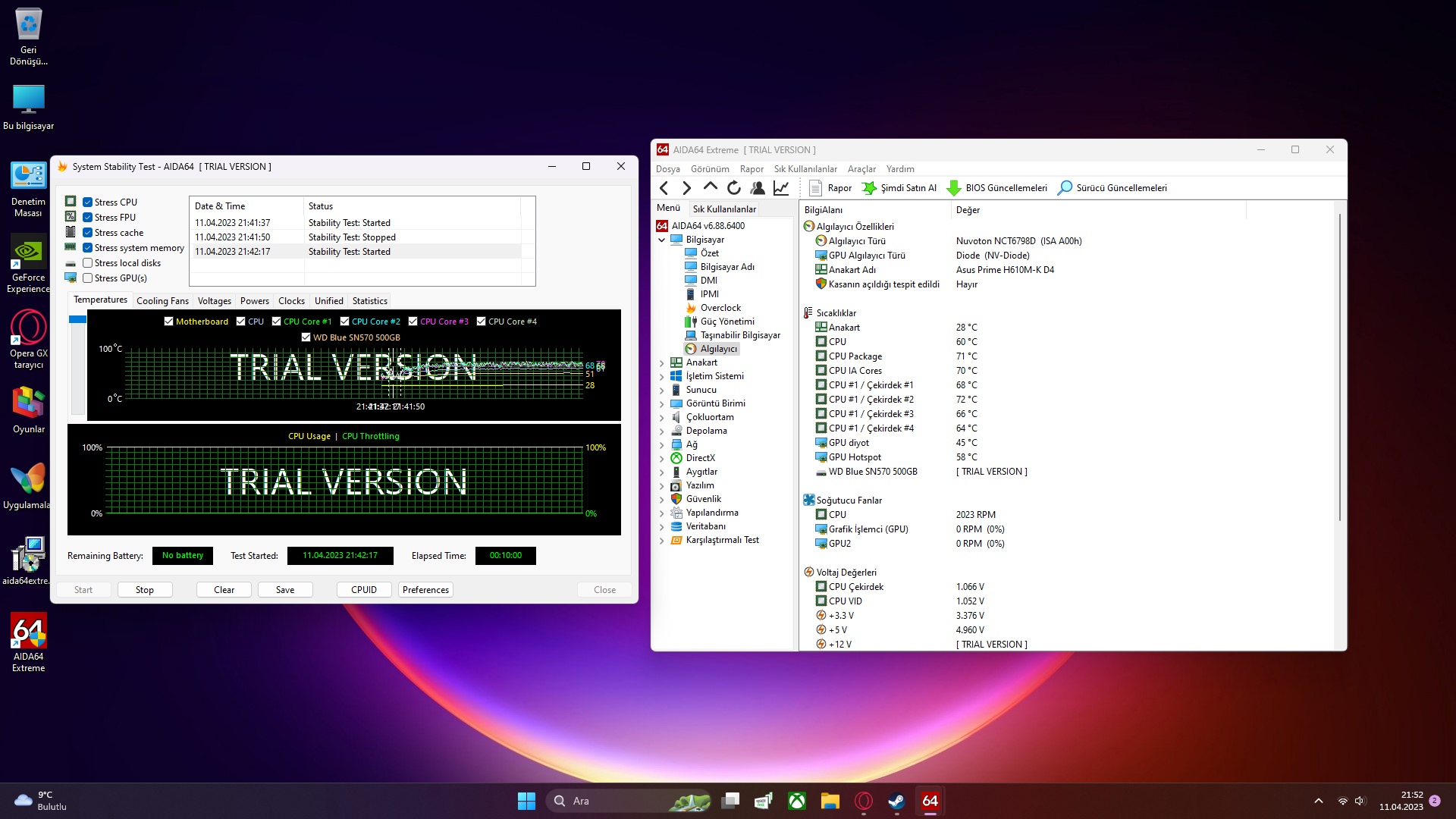Open GeForce Experience desktop icon

(x=29, y=264)
